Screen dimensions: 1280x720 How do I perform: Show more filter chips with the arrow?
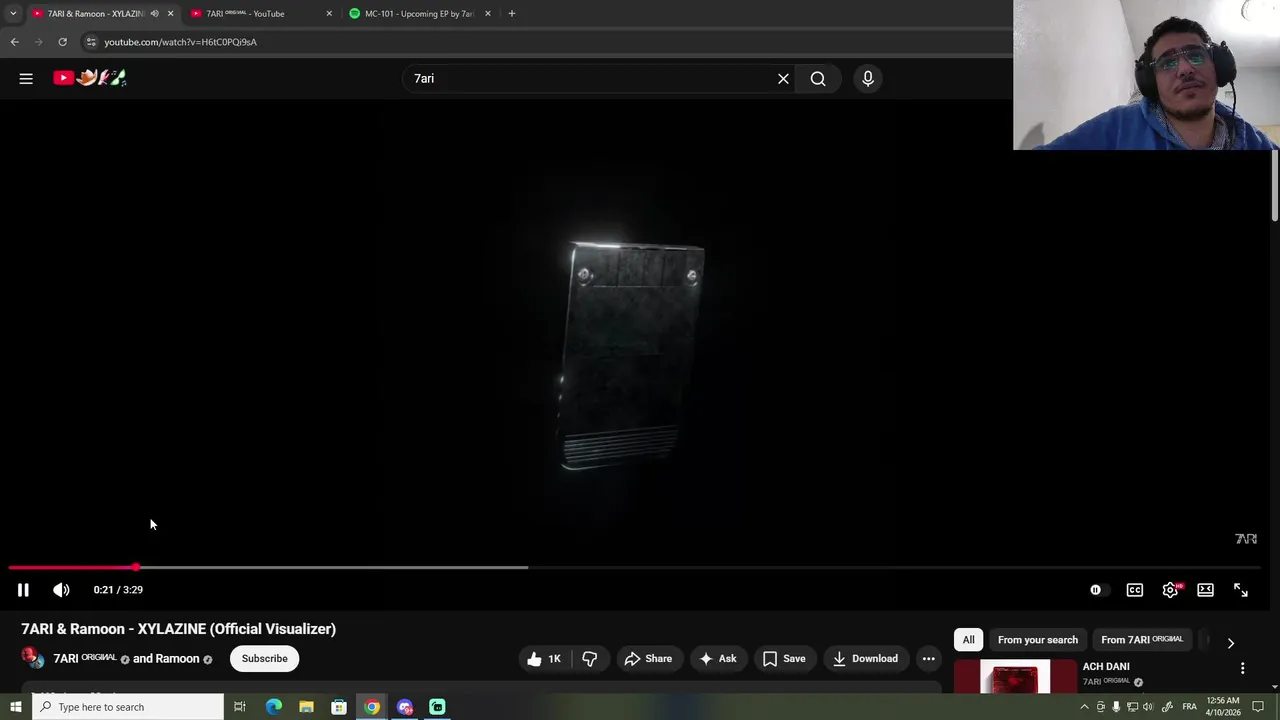coord(1231,643)
